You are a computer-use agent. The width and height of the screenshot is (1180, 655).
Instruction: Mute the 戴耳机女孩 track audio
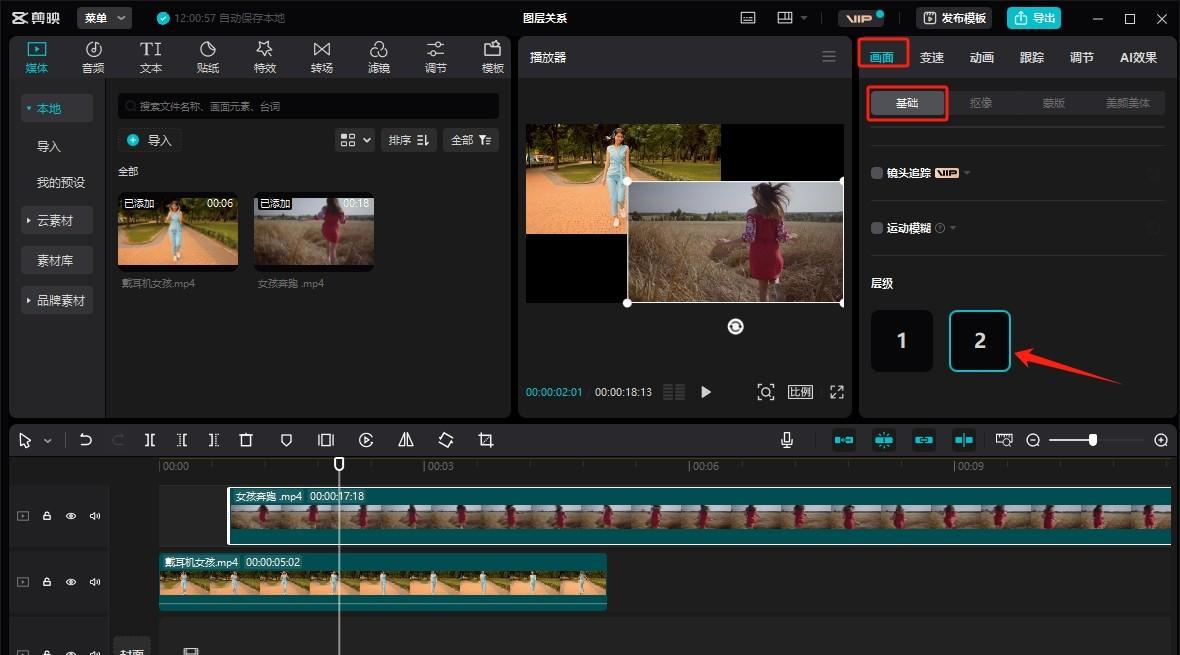click(95, 582)
